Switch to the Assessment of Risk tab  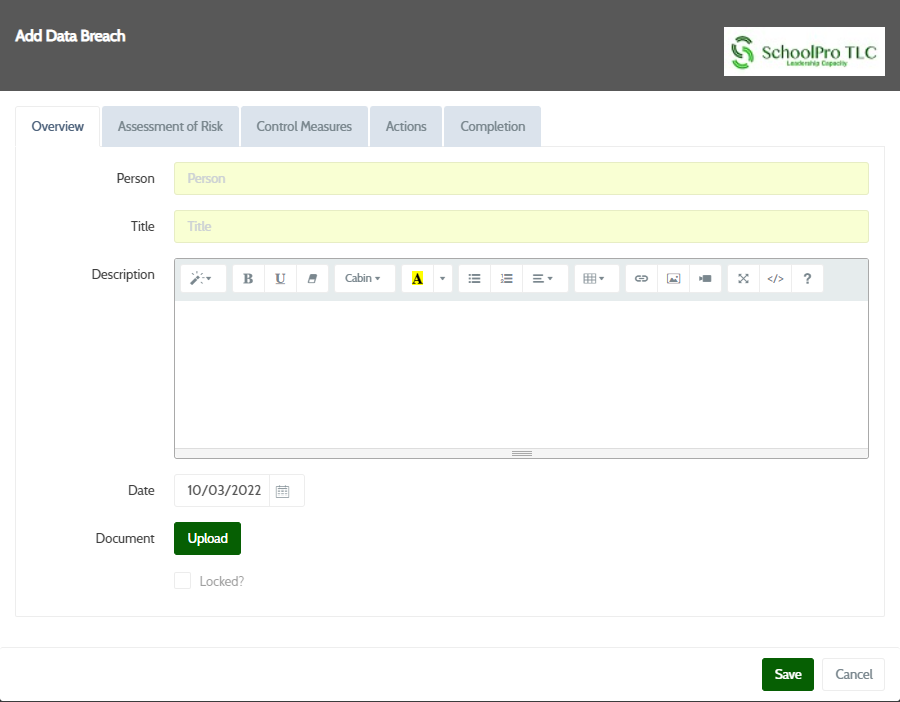pyautogui.click(x=170, y=127)
